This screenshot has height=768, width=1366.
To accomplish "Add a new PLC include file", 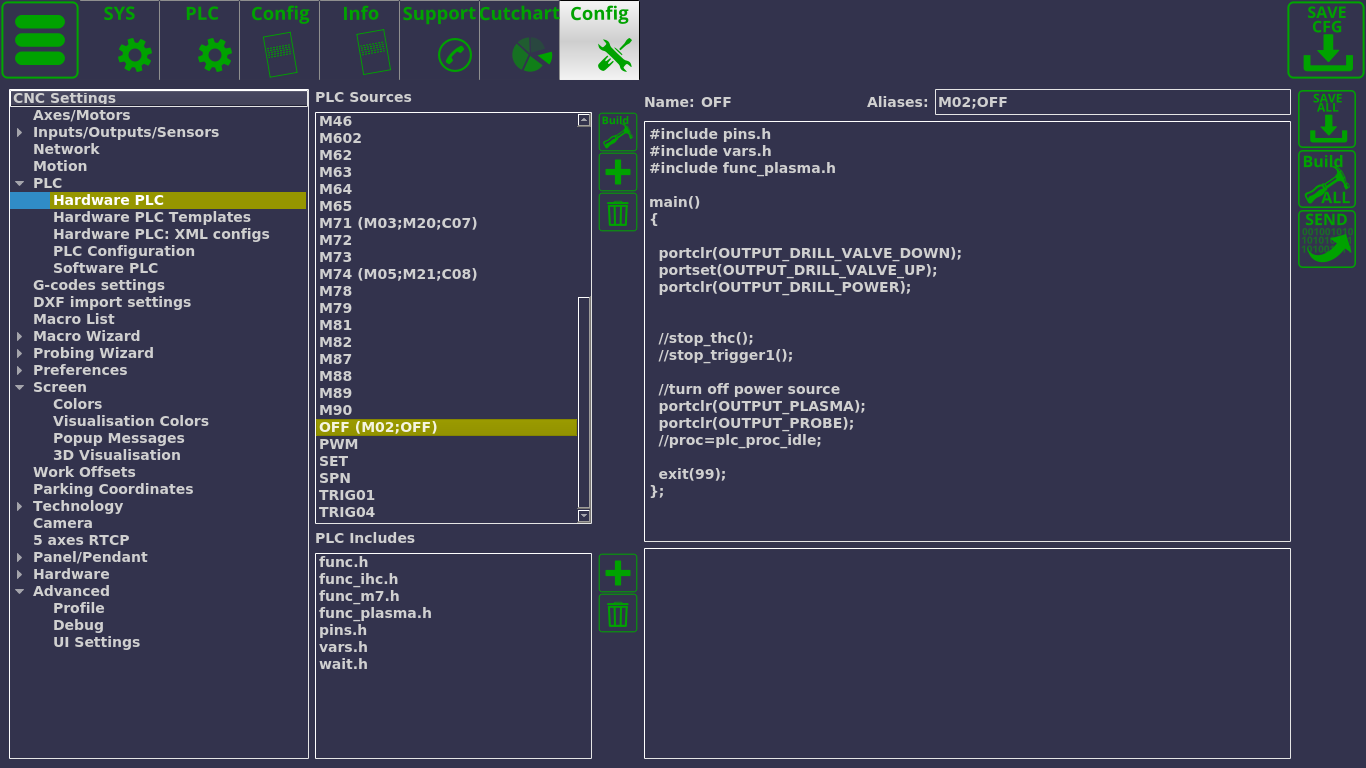I will [x=618, y=573].
